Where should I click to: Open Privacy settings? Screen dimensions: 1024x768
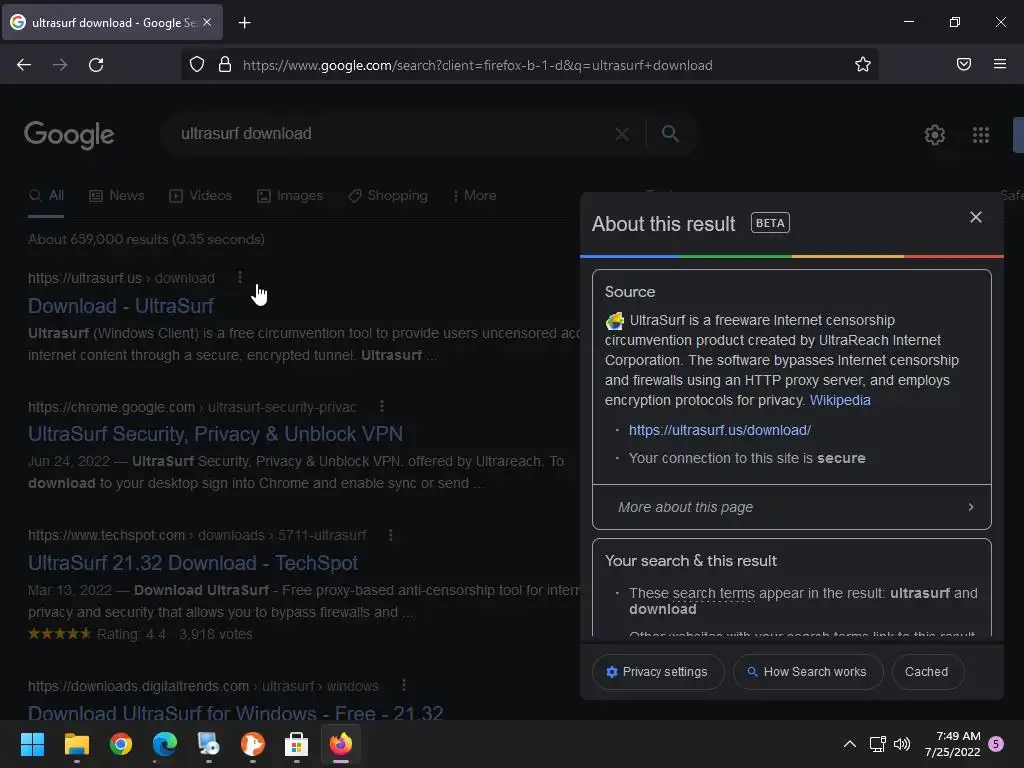[x=658, y=671]
